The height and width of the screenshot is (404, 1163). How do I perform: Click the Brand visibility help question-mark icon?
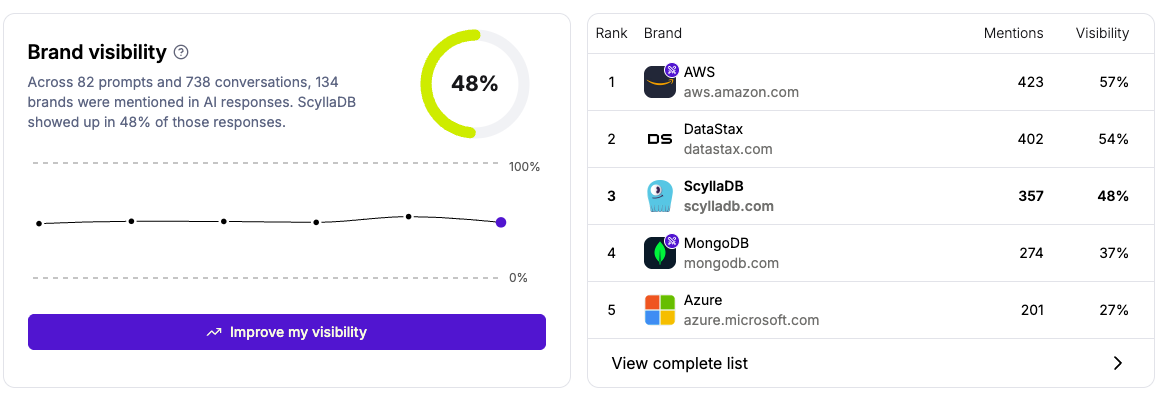[181, 52]
